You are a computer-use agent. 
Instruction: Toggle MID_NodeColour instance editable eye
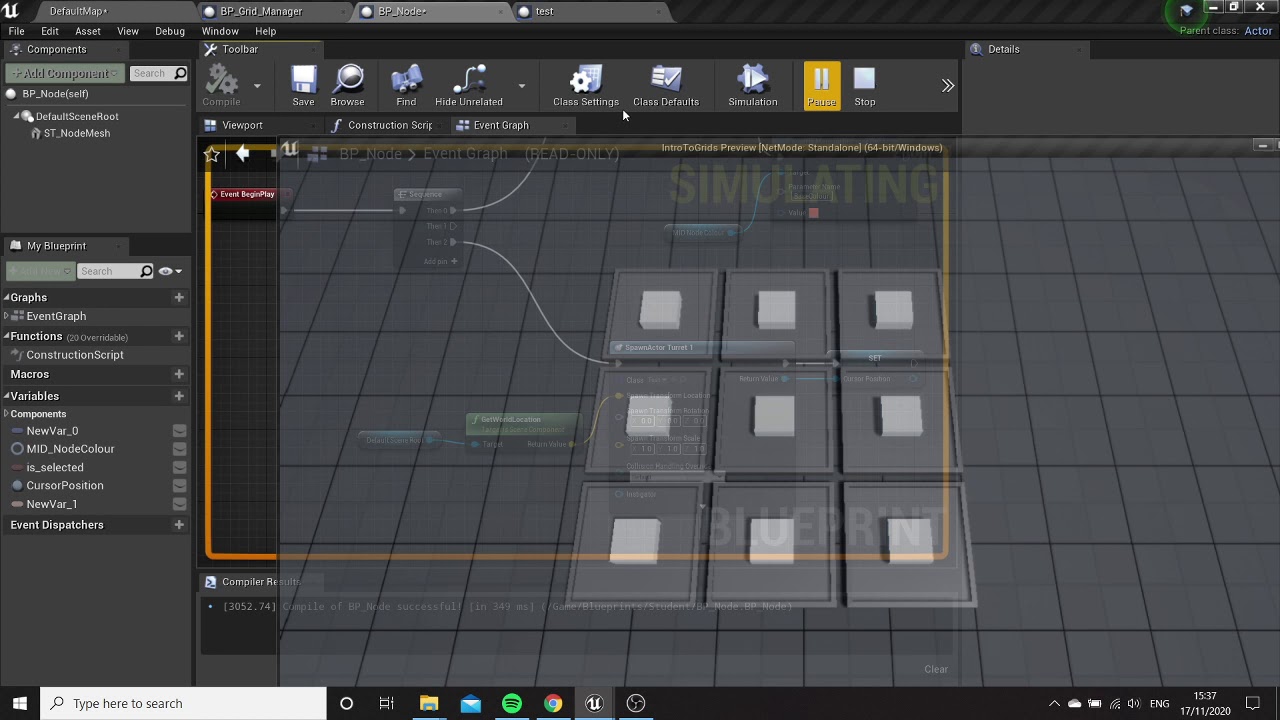click(x=179, y=449)
